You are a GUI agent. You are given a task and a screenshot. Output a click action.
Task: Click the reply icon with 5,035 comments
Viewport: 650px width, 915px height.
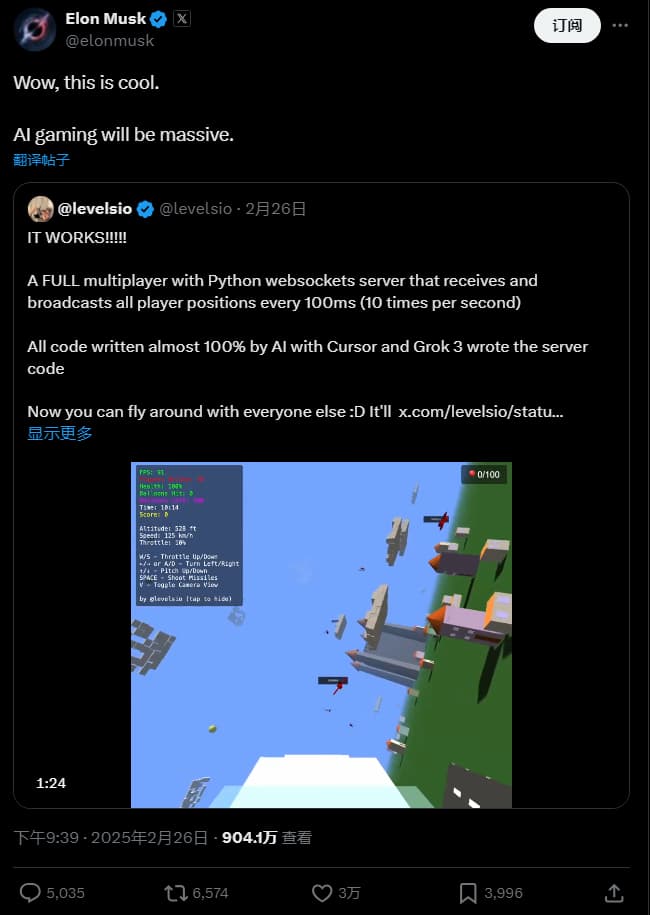click(30, 893)
